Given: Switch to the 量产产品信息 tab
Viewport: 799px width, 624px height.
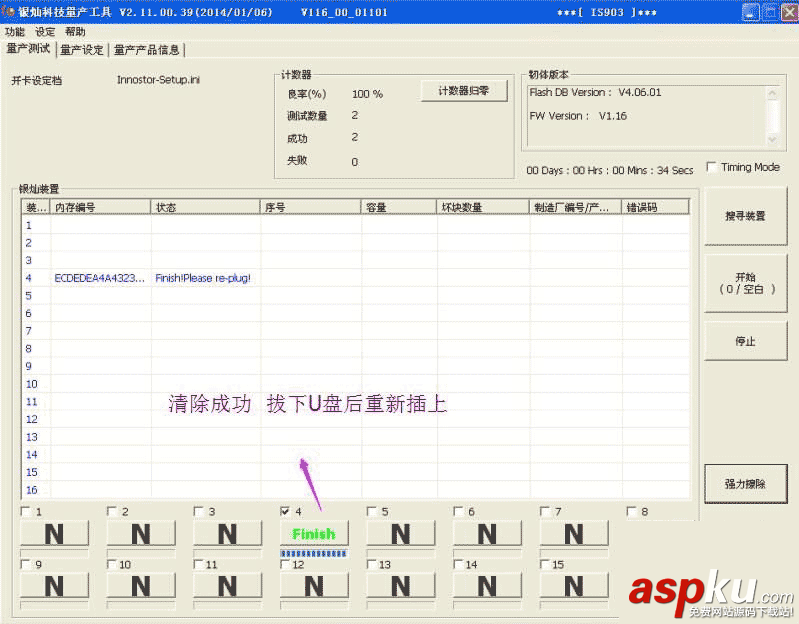Looking at the screenshot, I should [146, 49].
